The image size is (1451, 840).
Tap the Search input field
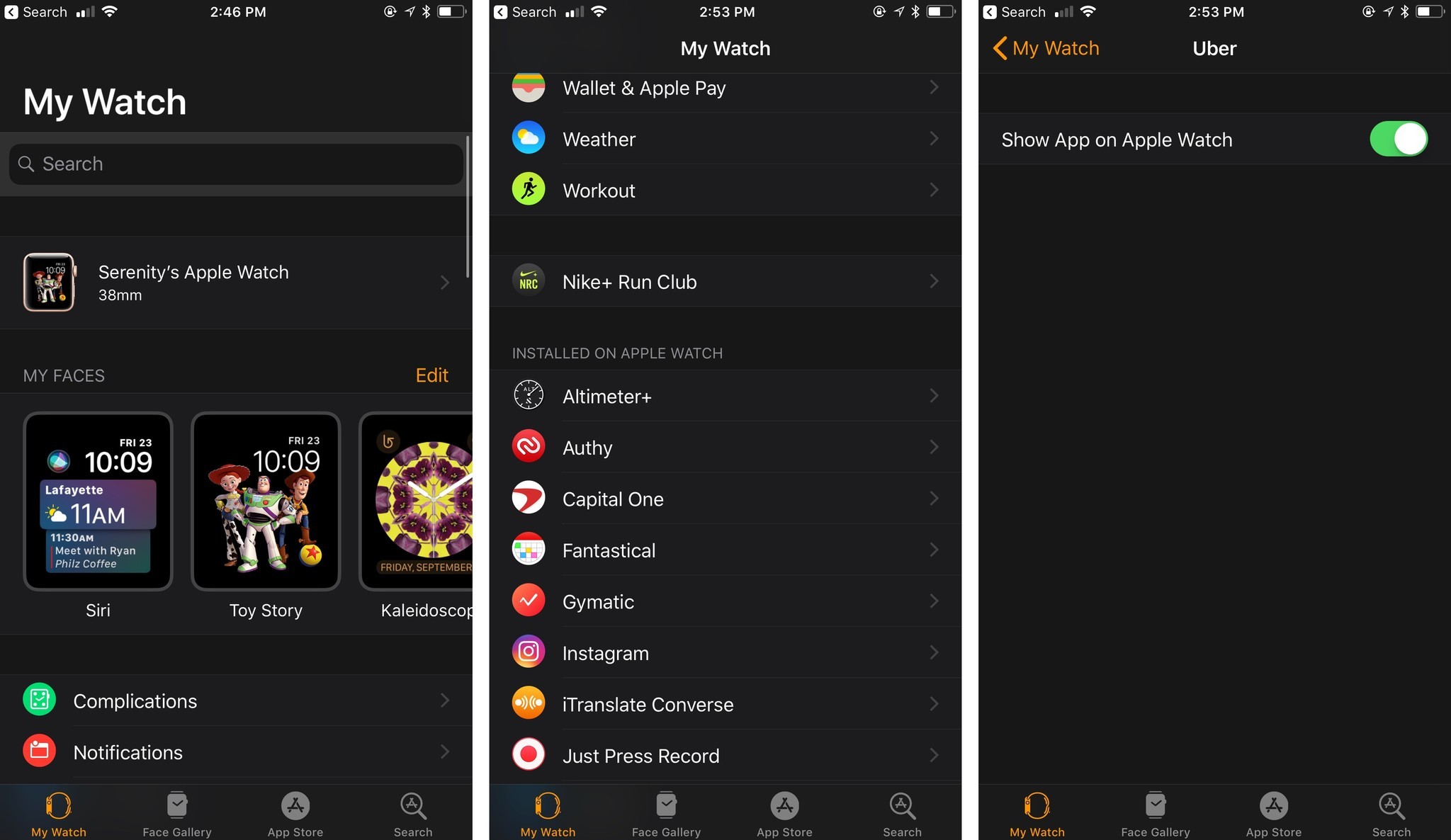tap(236, 163)
